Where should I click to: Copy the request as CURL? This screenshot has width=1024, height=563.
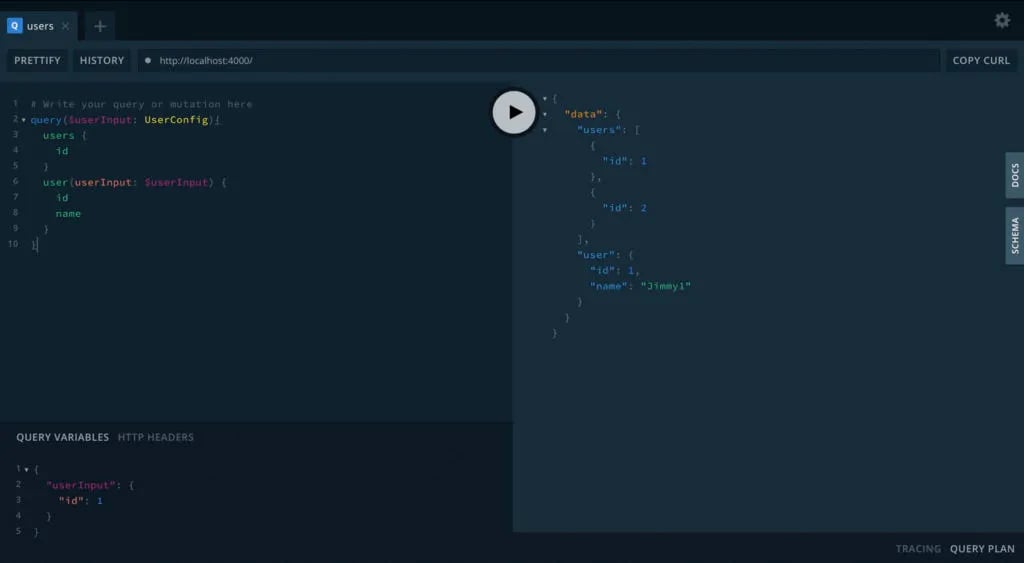pos(981,60)
